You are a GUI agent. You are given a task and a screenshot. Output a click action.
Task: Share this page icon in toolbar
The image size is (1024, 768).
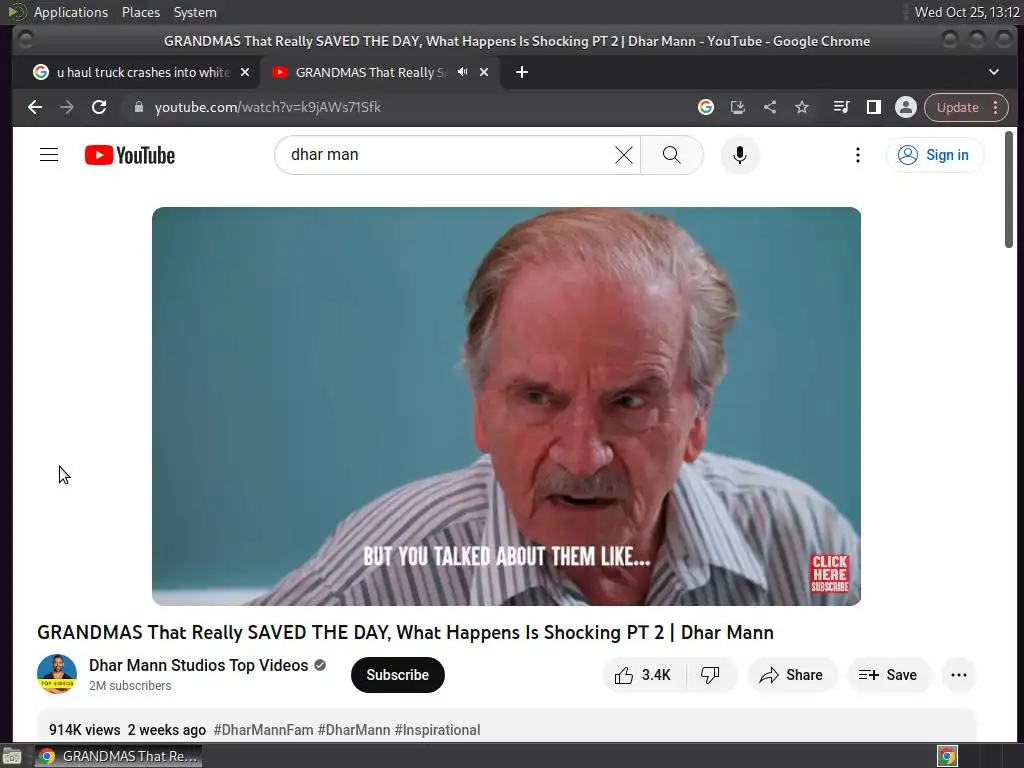tap(770, 107)
